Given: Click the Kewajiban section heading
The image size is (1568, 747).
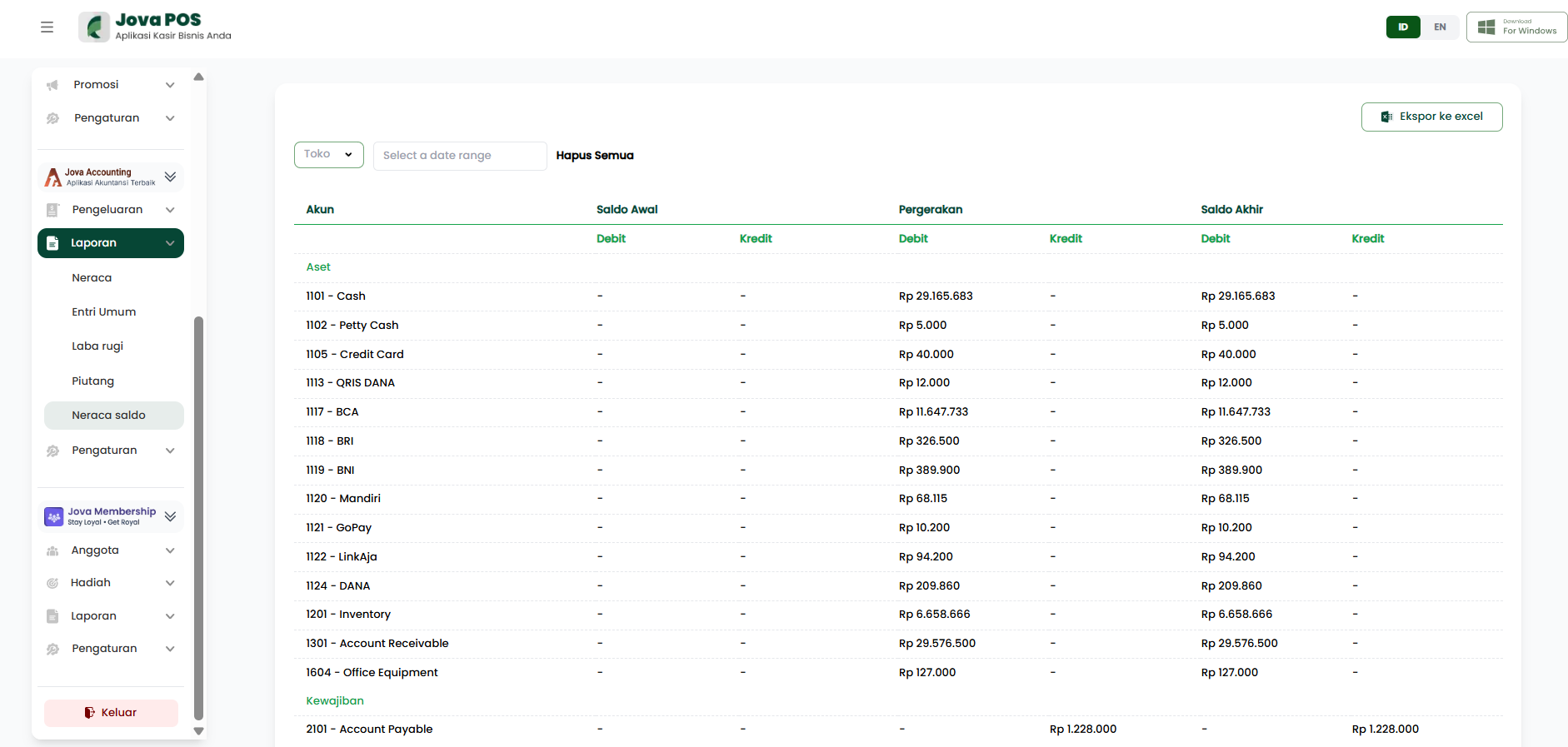Looking at the screenshot, I should click(335, 701).
